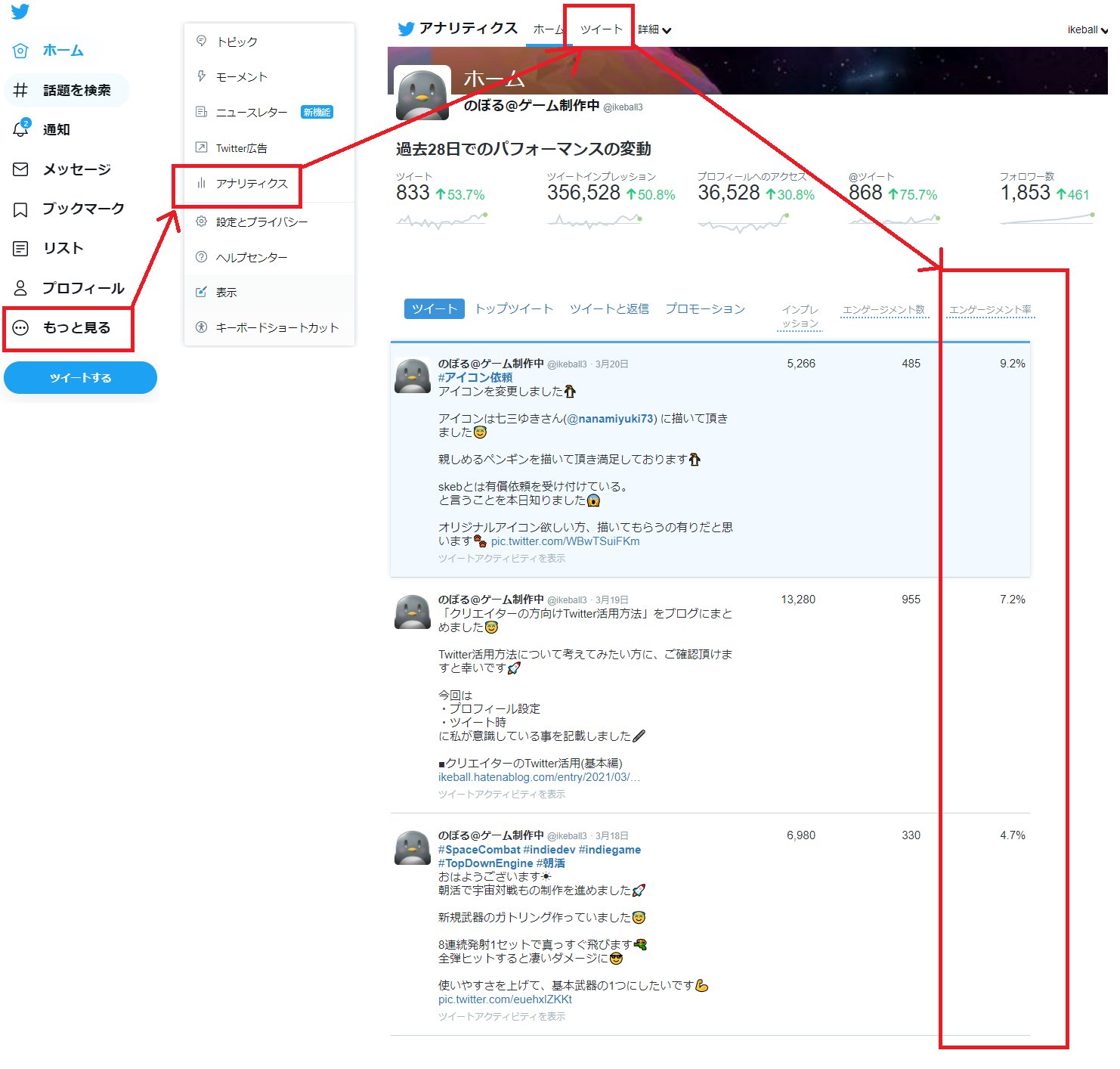
Task: Switch to the ホーム tab in analytics header
Action: (x=547, y=29)
